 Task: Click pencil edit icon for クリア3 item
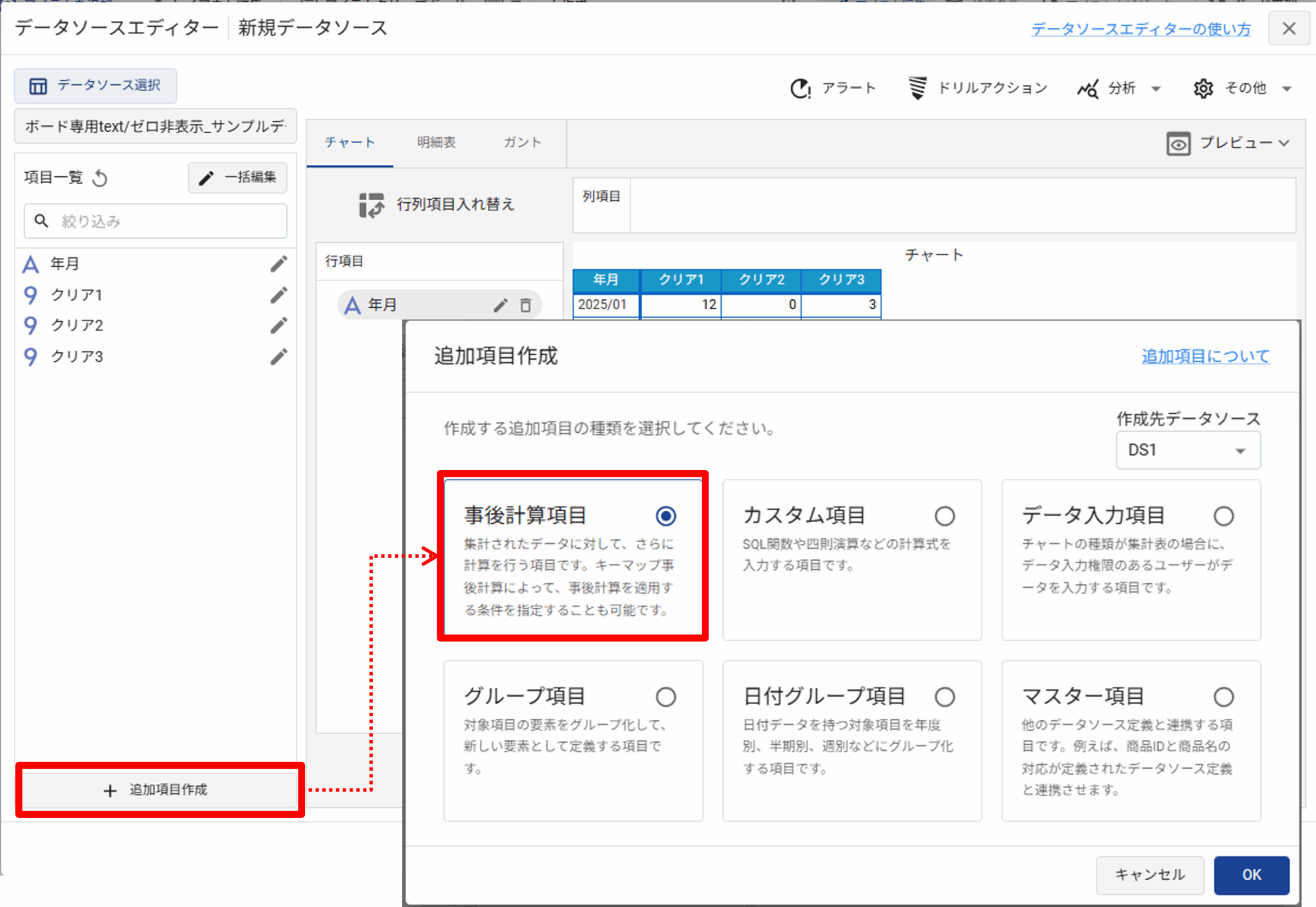coord(278,356)
